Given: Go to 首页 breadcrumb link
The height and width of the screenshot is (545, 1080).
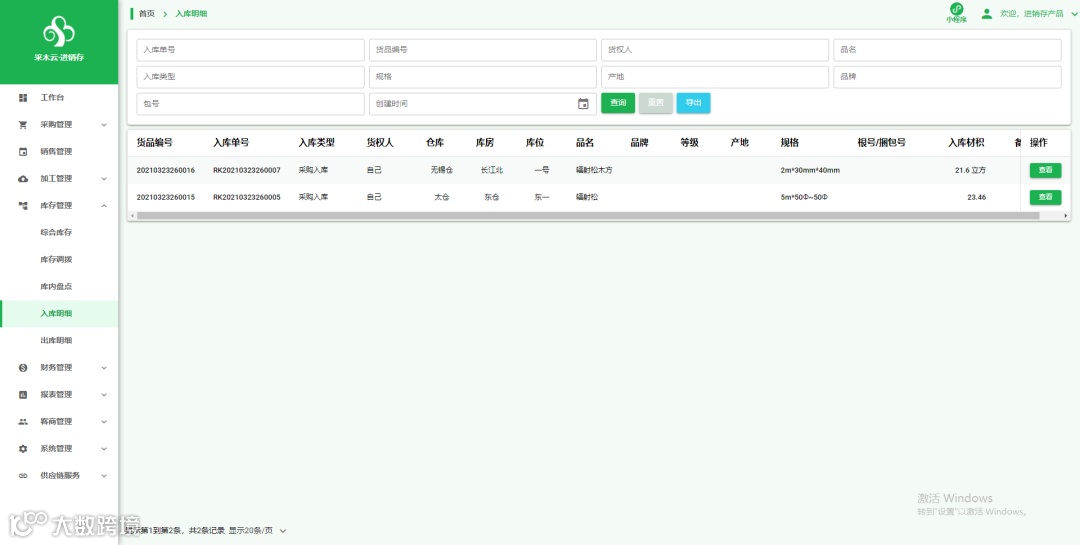Looking at the screenshot, I should (x=147, y=14).
